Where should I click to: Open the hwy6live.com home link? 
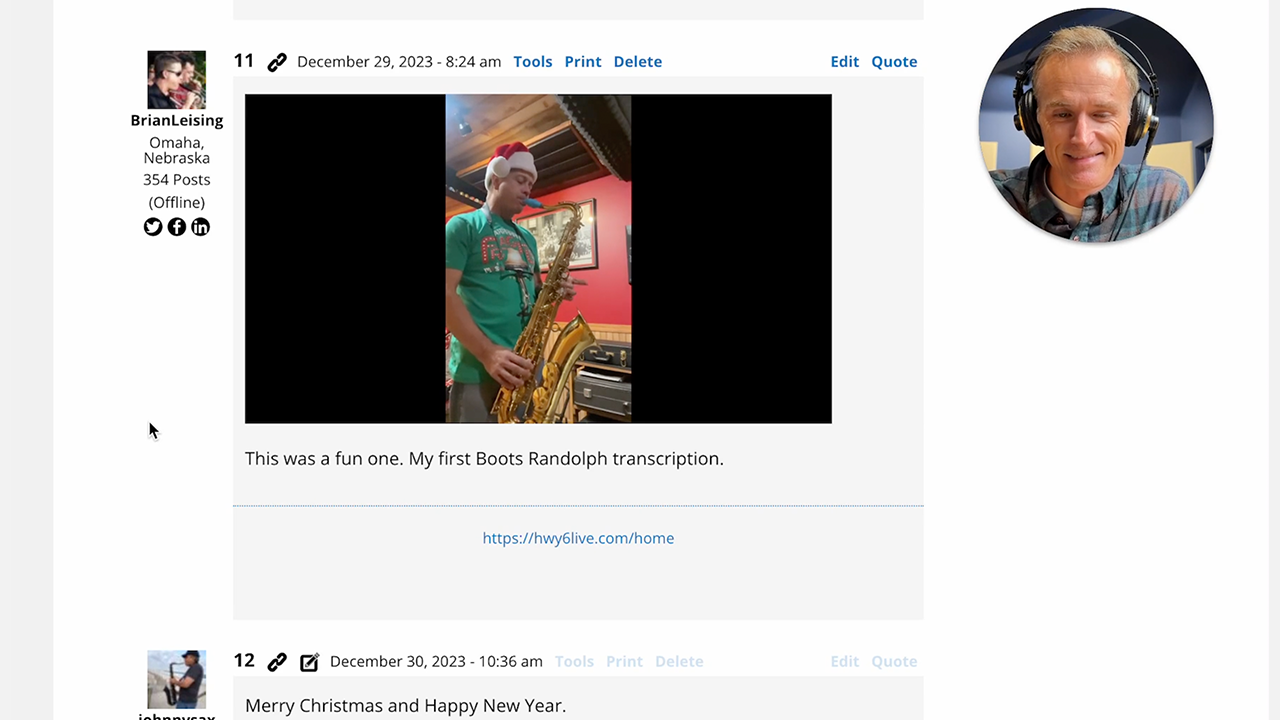pos(578,538)
